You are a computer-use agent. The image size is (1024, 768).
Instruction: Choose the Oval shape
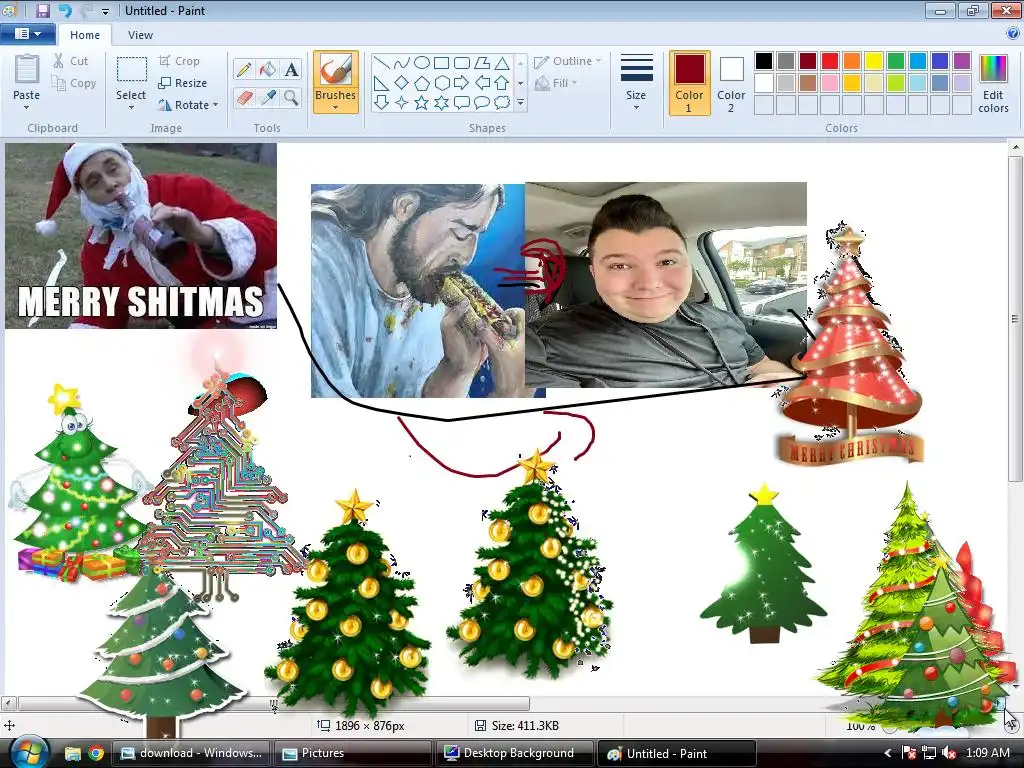[422, 63]
